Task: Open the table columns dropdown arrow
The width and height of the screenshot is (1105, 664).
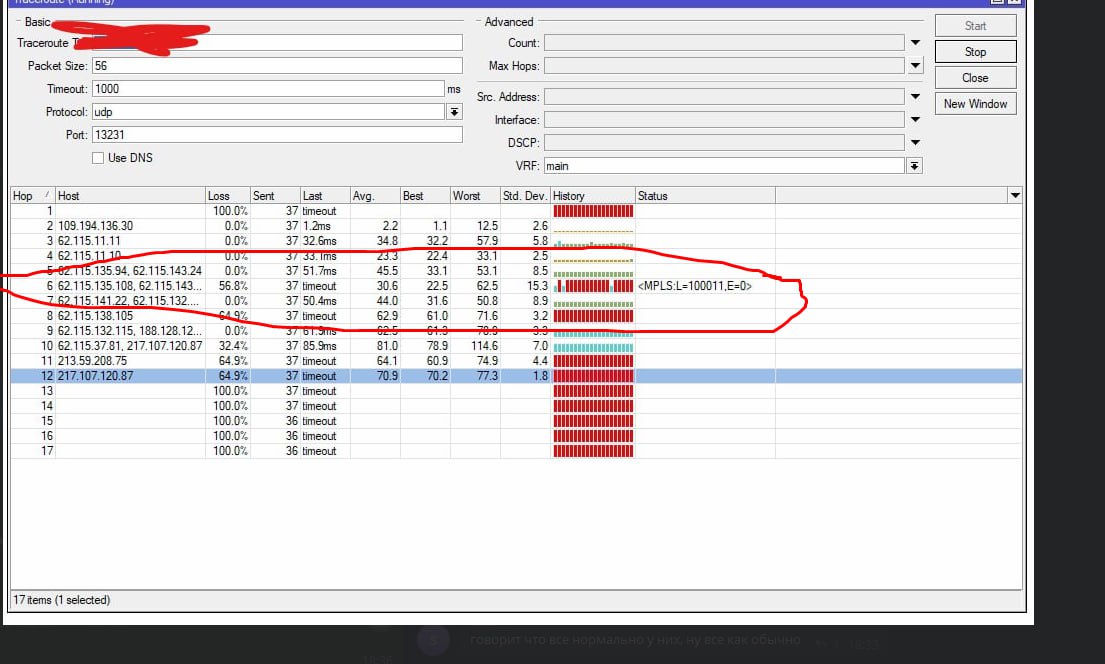Action: (1015, 195)
